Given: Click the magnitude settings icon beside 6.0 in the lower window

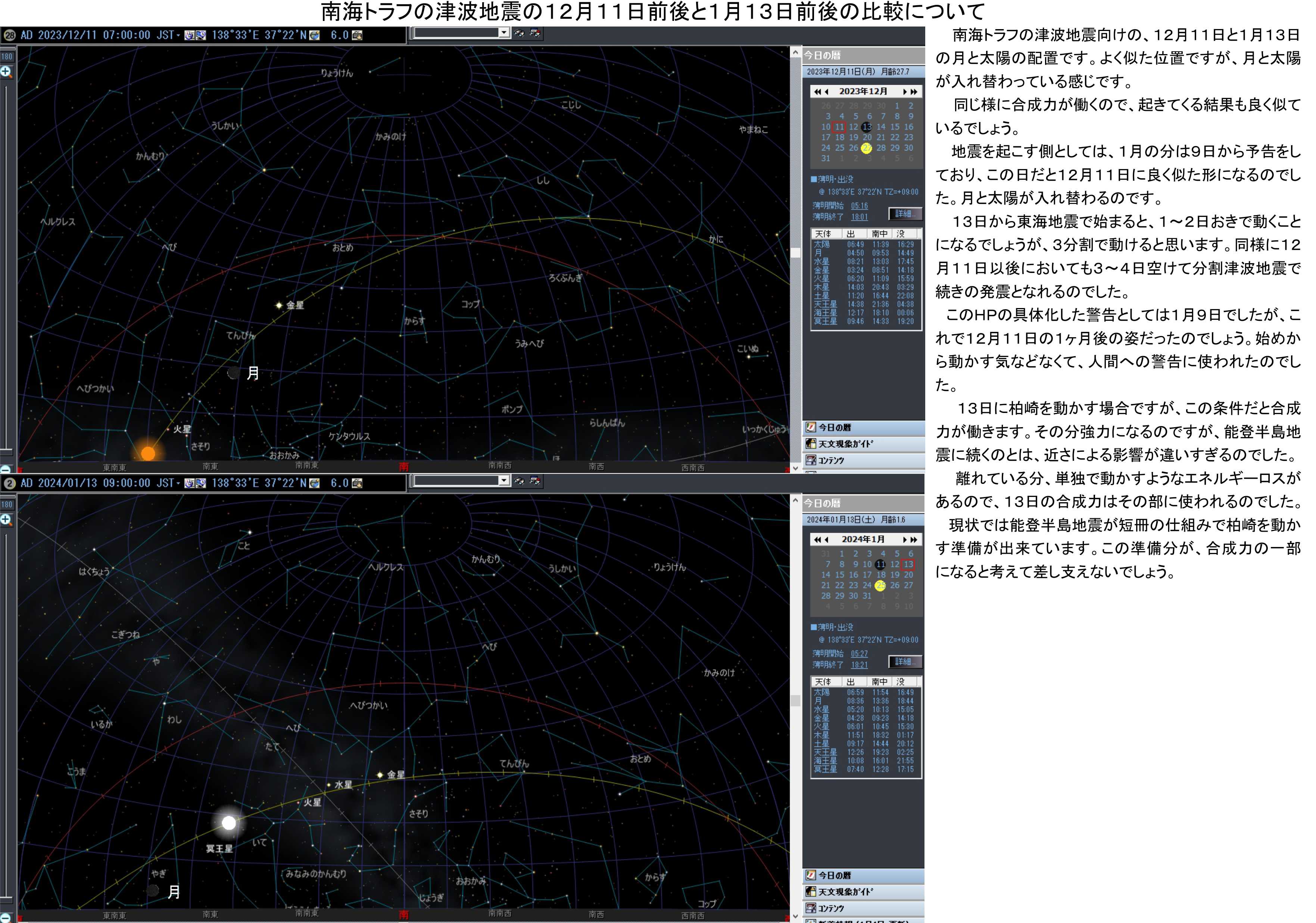Looking at the screenshot, I should pos(356,483).
